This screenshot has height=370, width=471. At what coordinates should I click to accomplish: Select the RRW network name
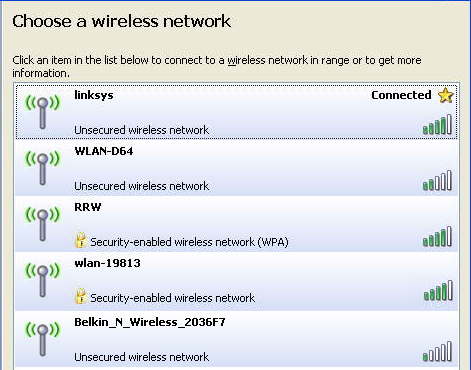point(88,207)
